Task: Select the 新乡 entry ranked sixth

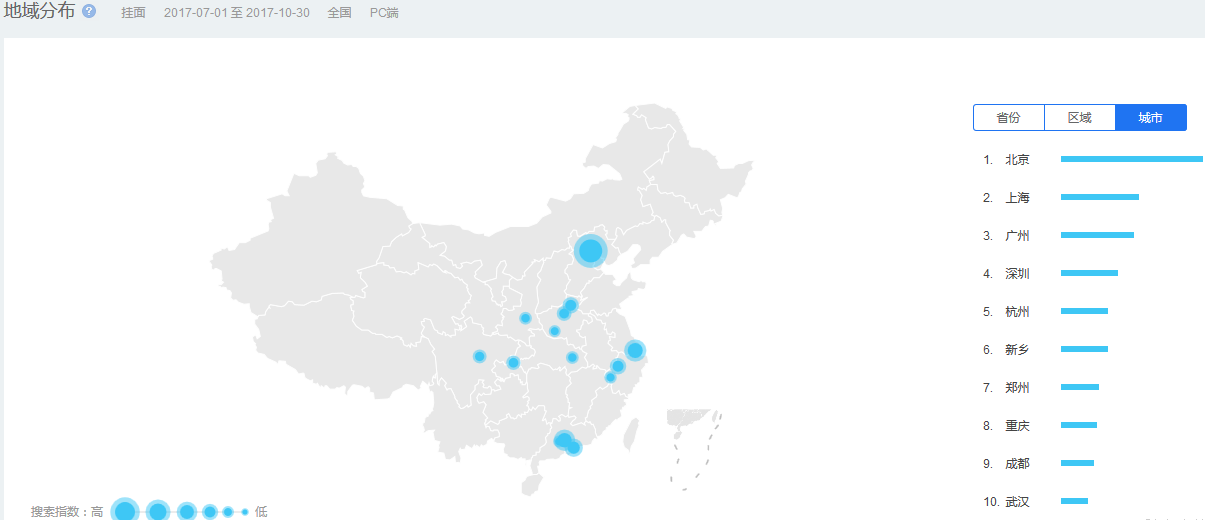Action: click(1017, 350)
